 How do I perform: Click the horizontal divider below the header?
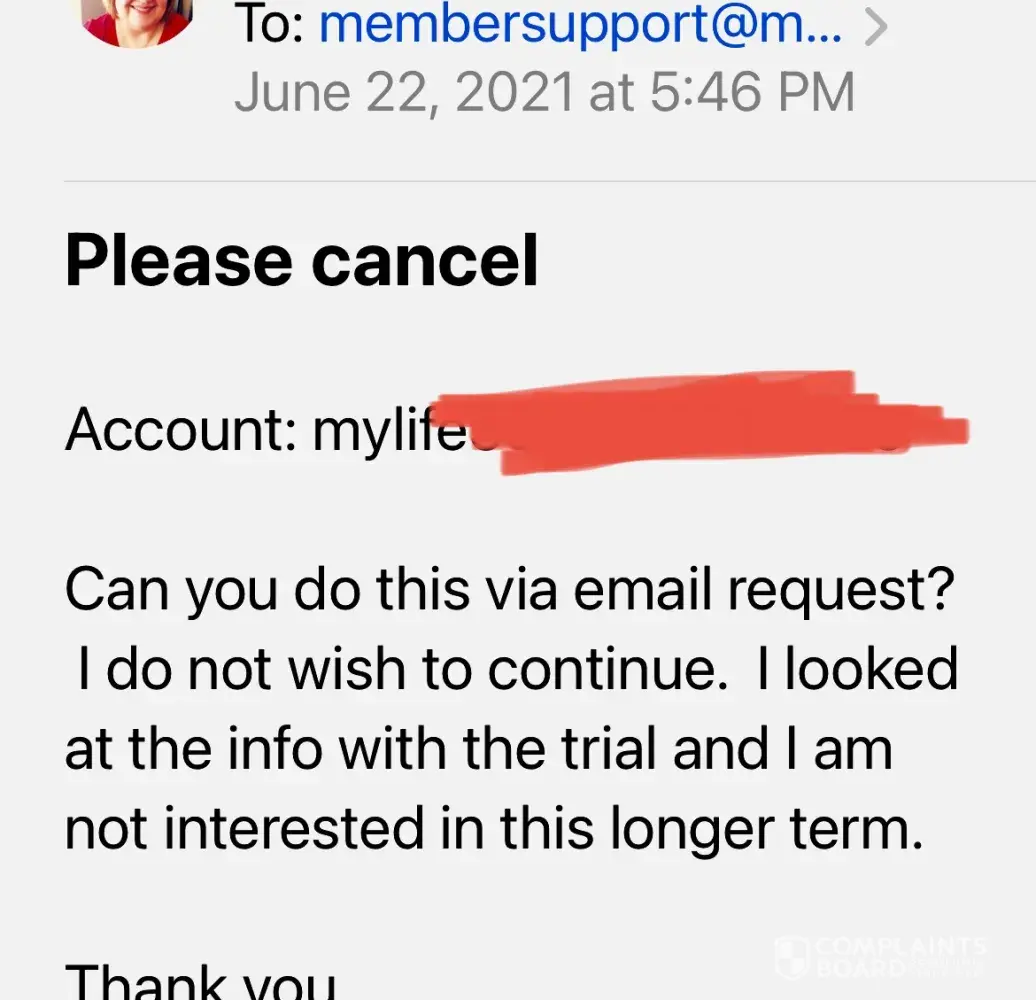click(x=548, y=181)
